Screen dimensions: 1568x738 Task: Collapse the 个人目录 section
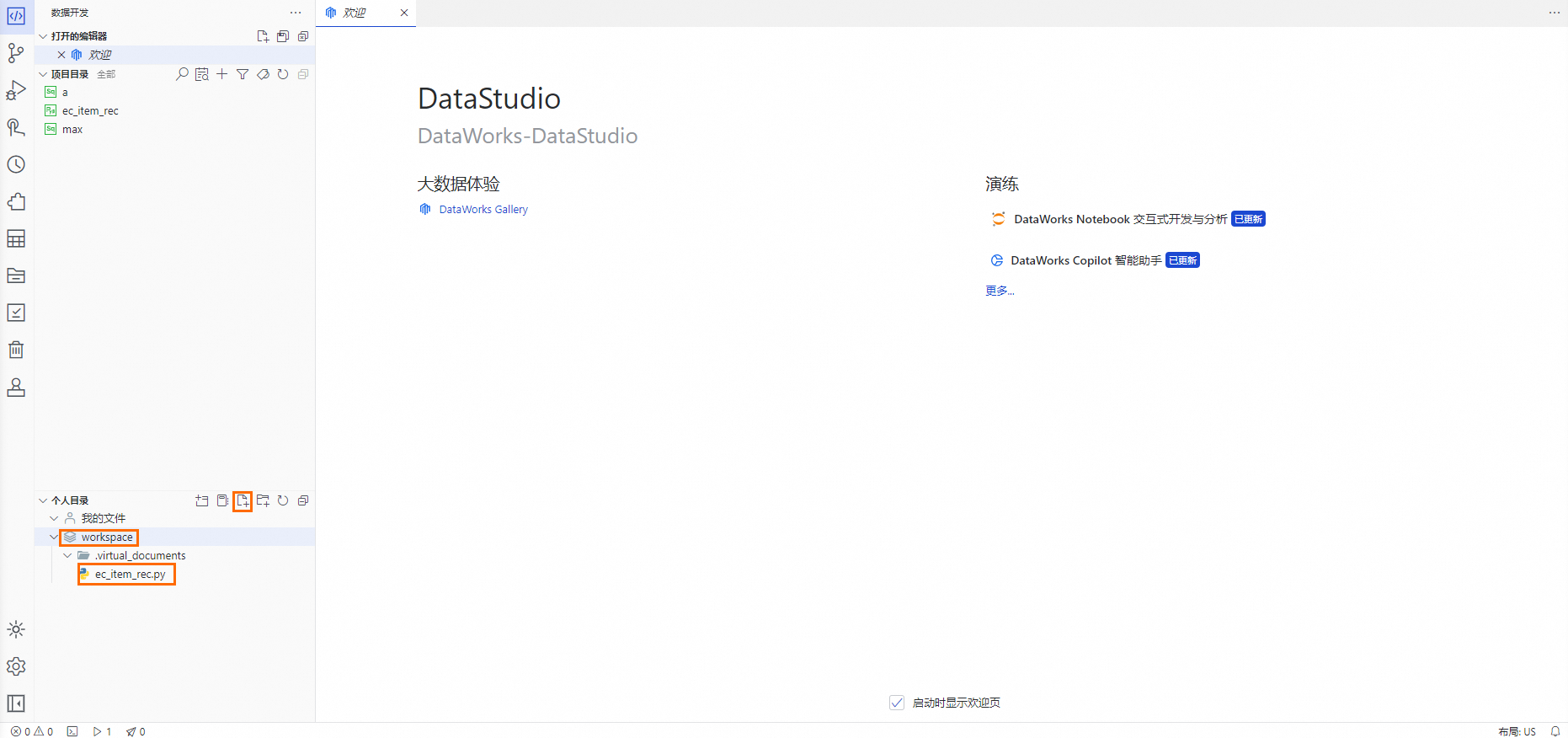43,500
